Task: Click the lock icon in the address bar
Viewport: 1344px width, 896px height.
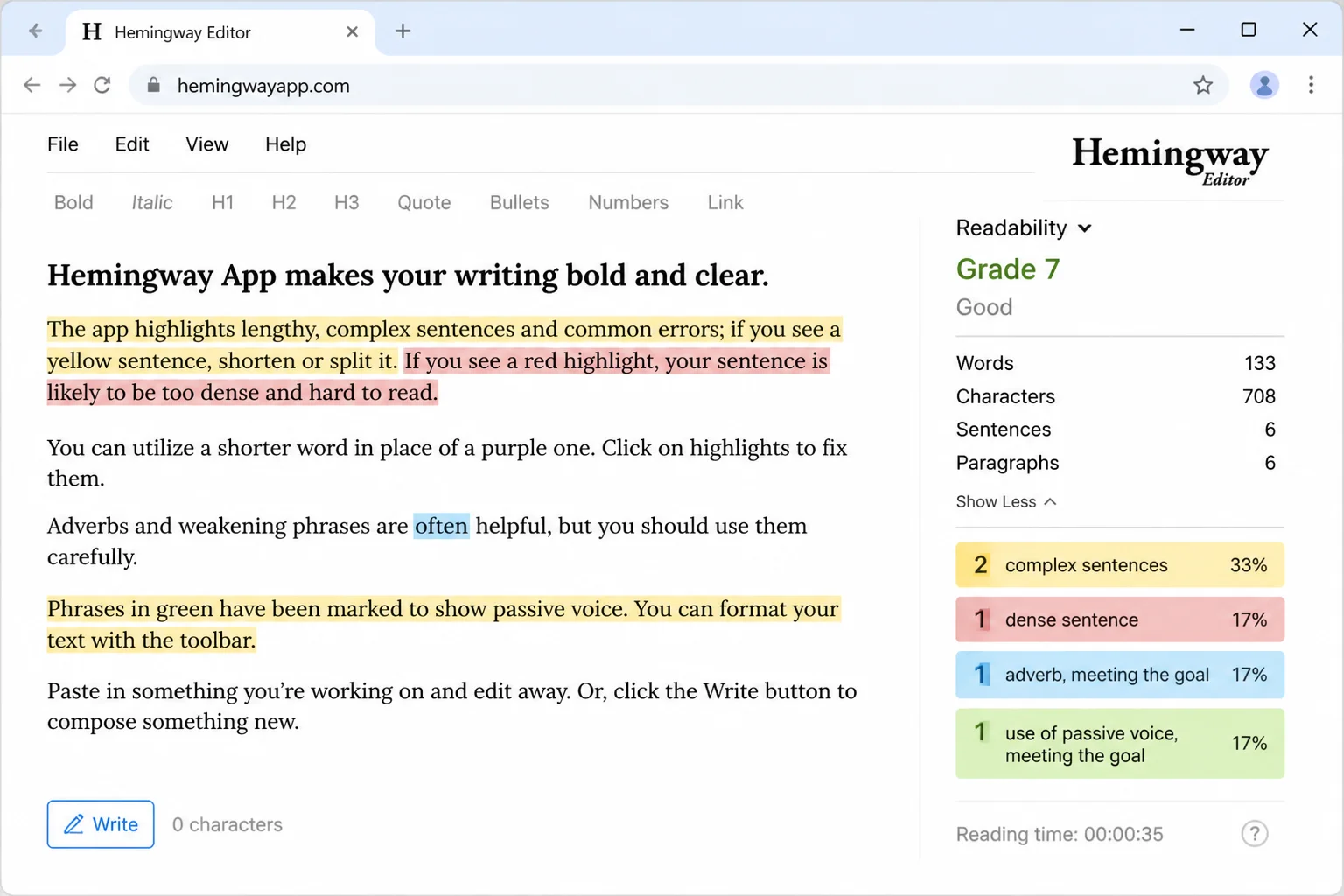Action: pos(154,85)
